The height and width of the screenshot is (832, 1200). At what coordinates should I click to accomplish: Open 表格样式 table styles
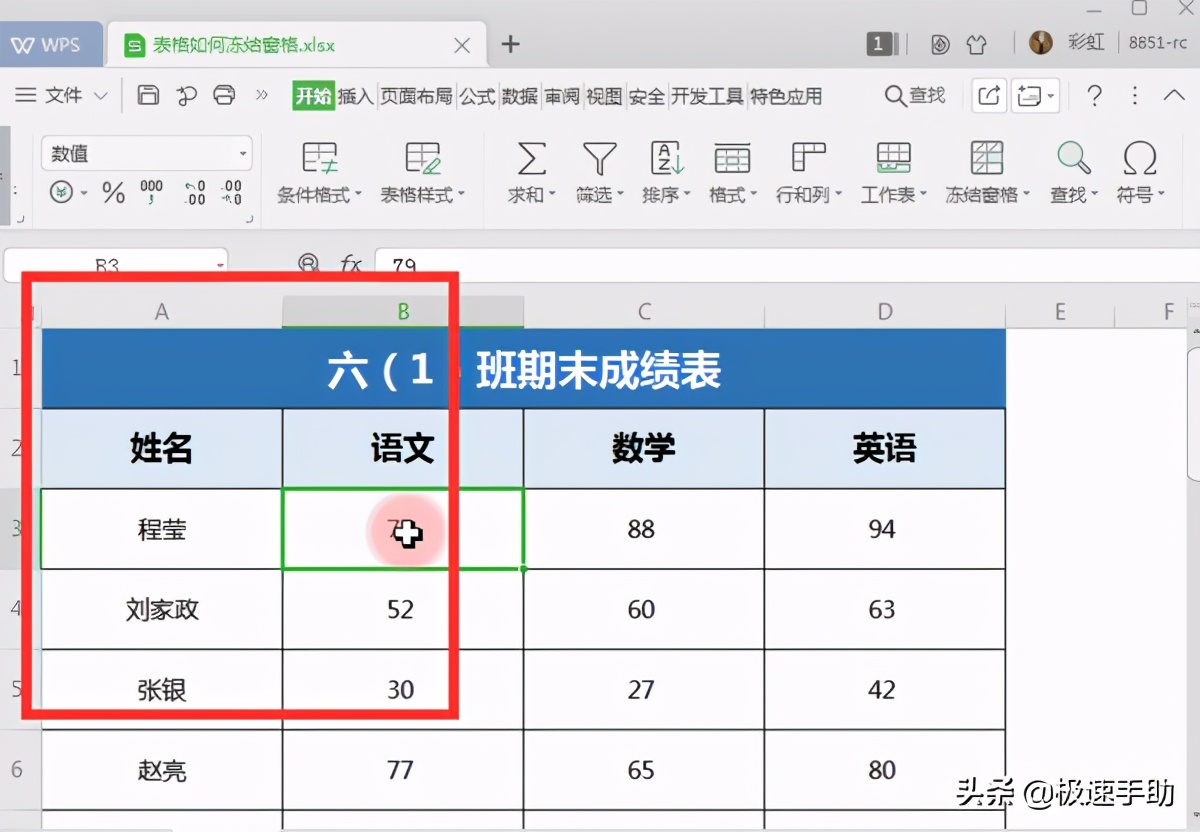pos(423,173)
